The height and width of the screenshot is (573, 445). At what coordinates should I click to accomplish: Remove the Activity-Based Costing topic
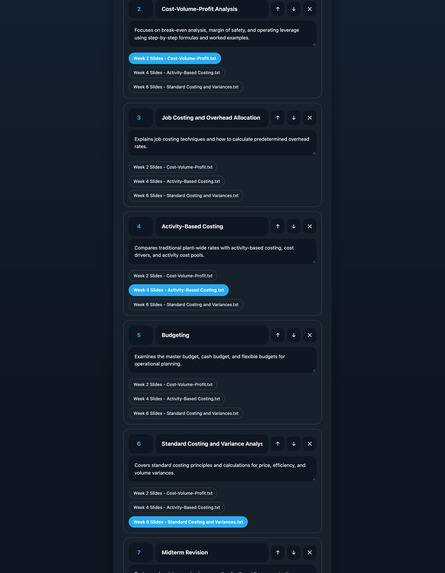(310, 226)
